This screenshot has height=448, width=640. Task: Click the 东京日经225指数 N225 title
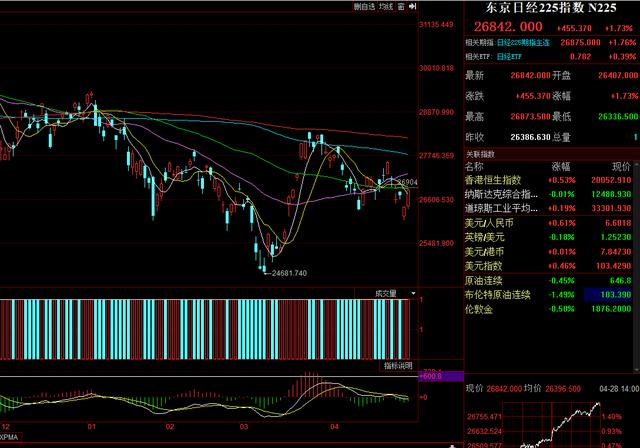click(x=551, y=7)
